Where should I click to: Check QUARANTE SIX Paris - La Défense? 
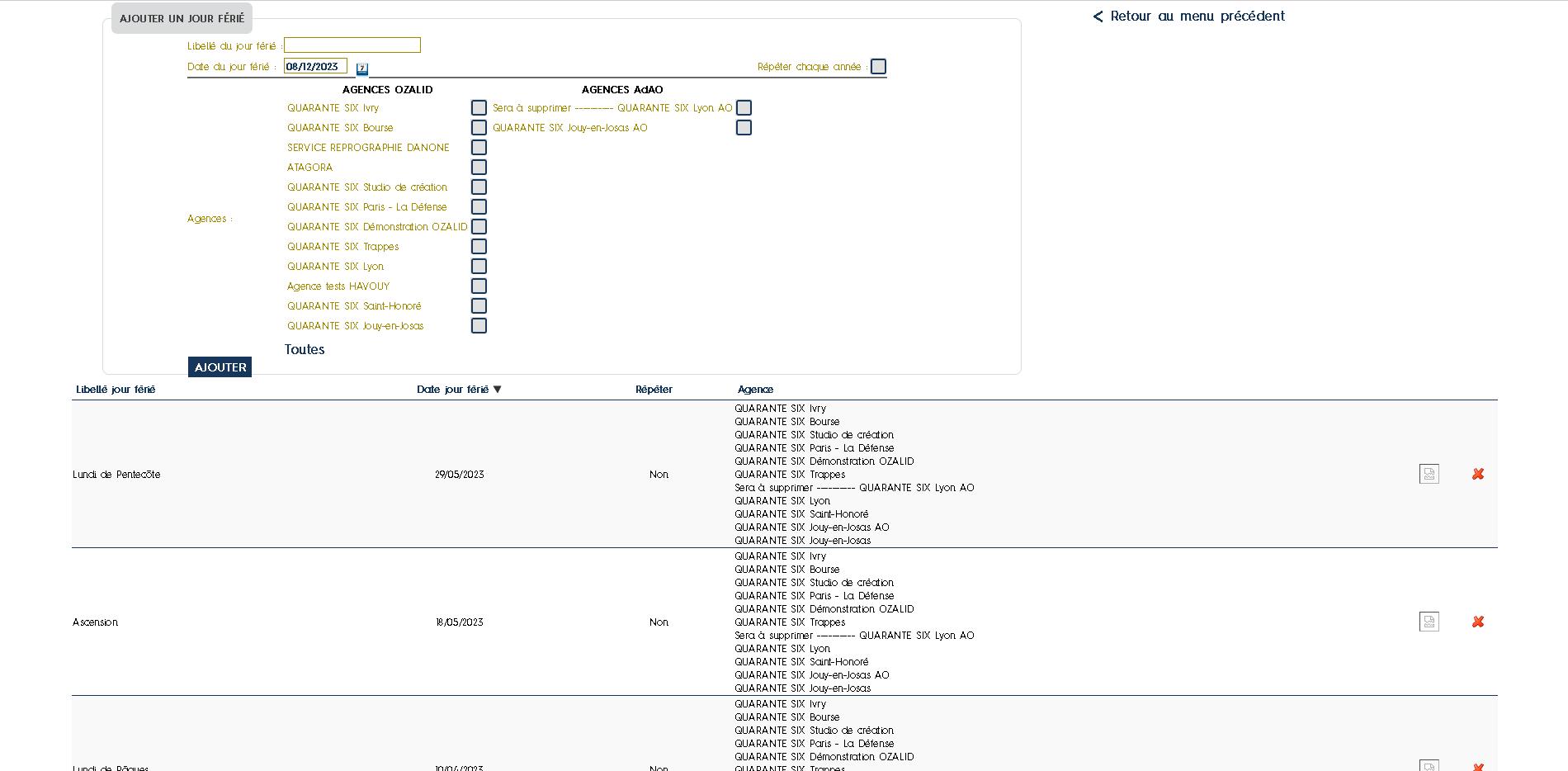point(479,207)
